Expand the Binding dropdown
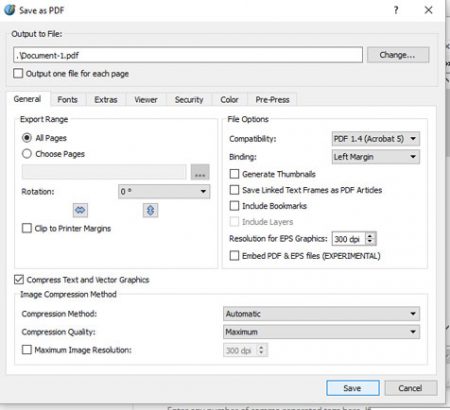450x410 pixels. [376, 157]
